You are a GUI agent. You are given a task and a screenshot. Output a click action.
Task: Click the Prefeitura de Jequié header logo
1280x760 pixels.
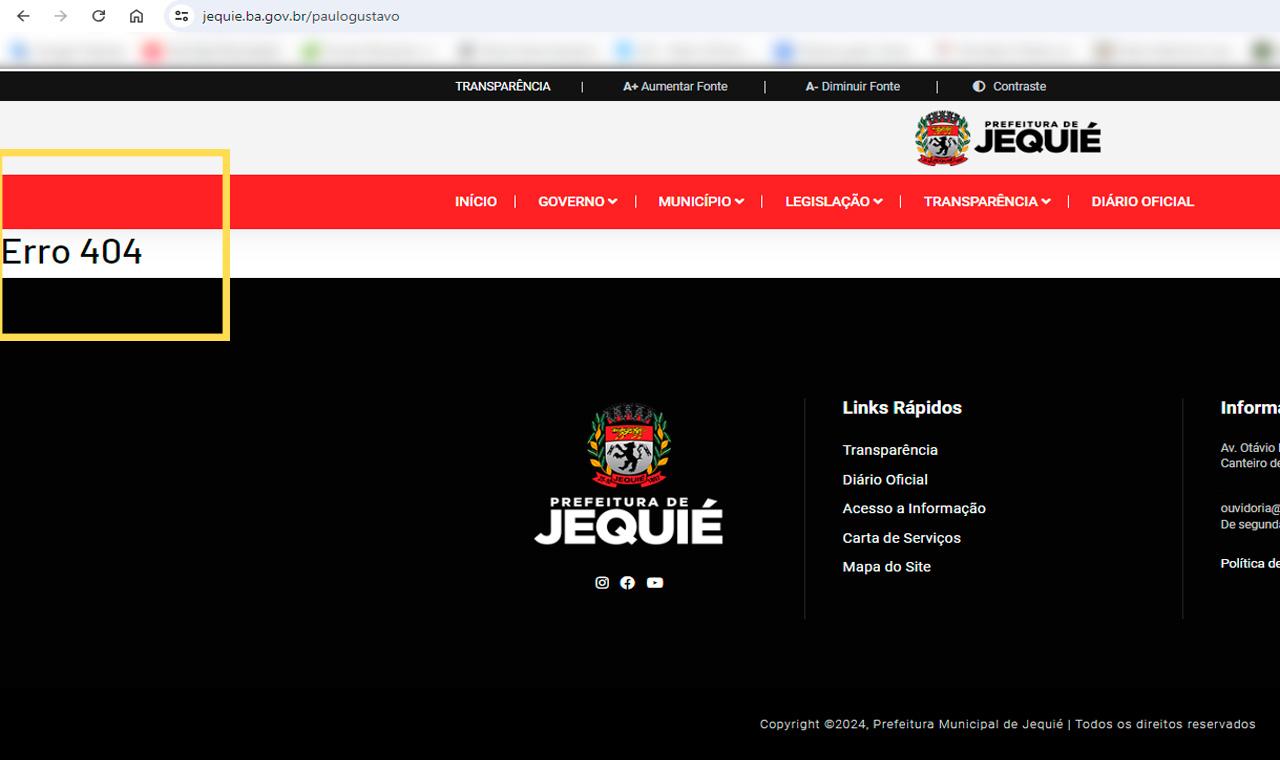tap(1007, 138)
